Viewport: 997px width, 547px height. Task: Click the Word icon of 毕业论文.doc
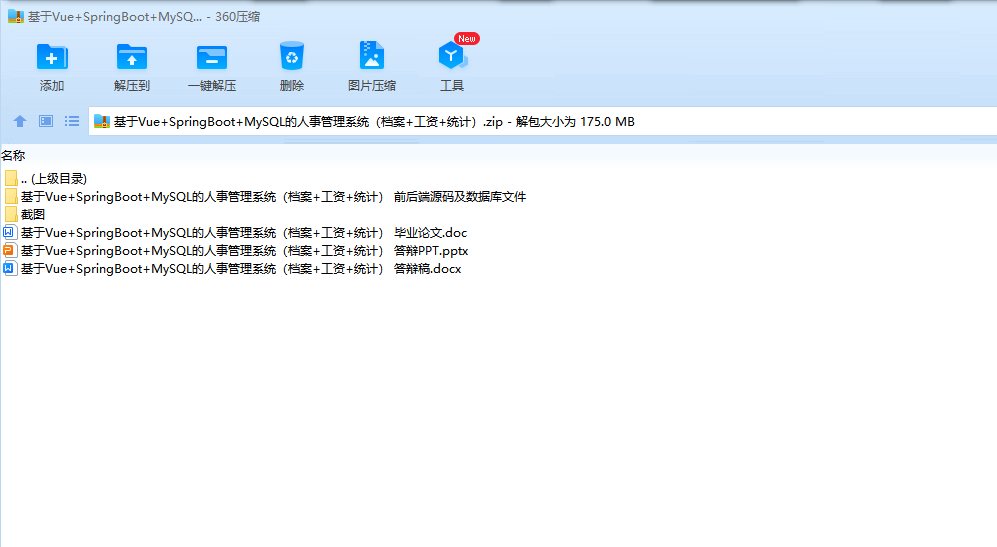click(x=10, y=233)
